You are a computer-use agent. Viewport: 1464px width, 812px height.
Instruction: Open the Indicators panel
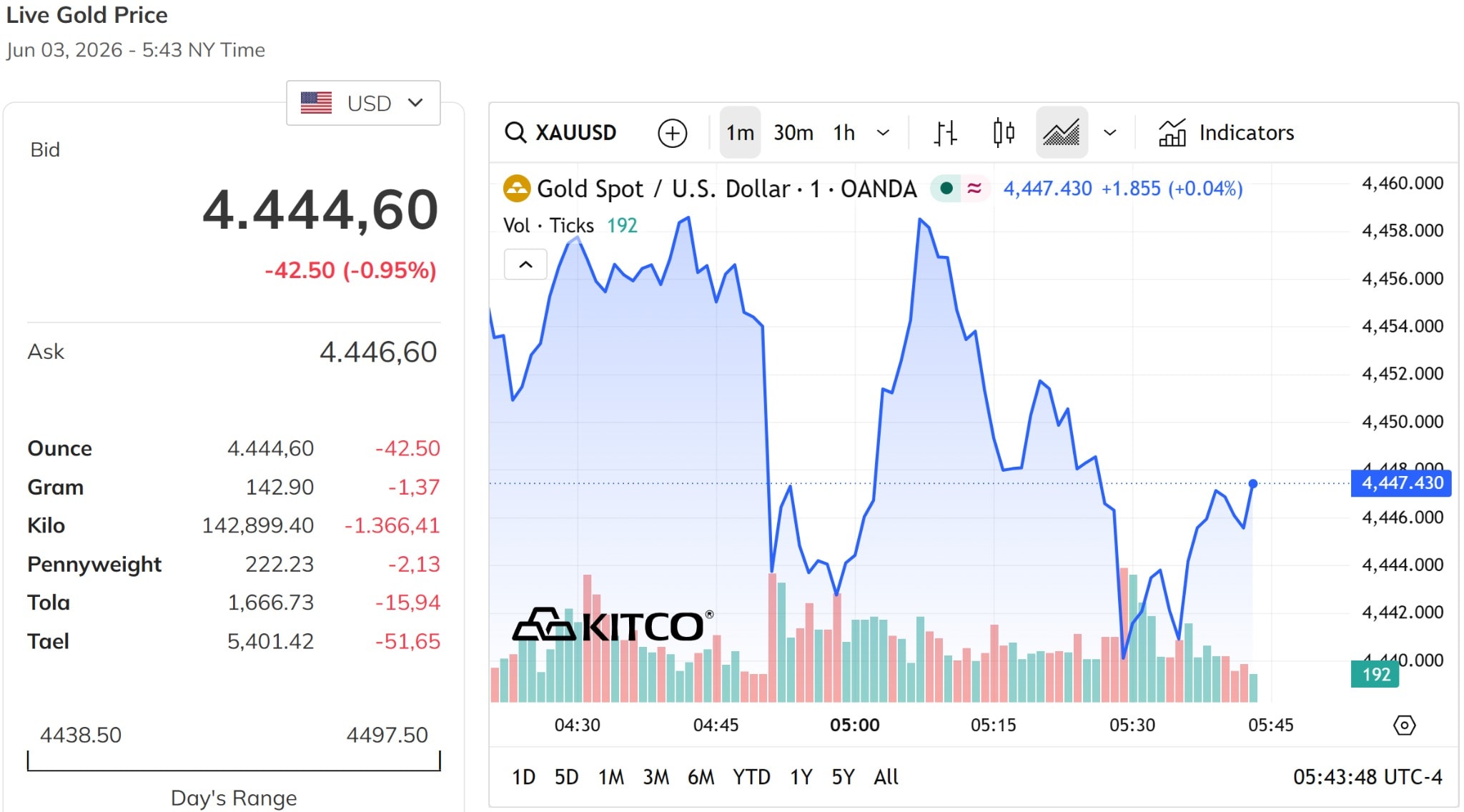click(x=1227, y=133)
